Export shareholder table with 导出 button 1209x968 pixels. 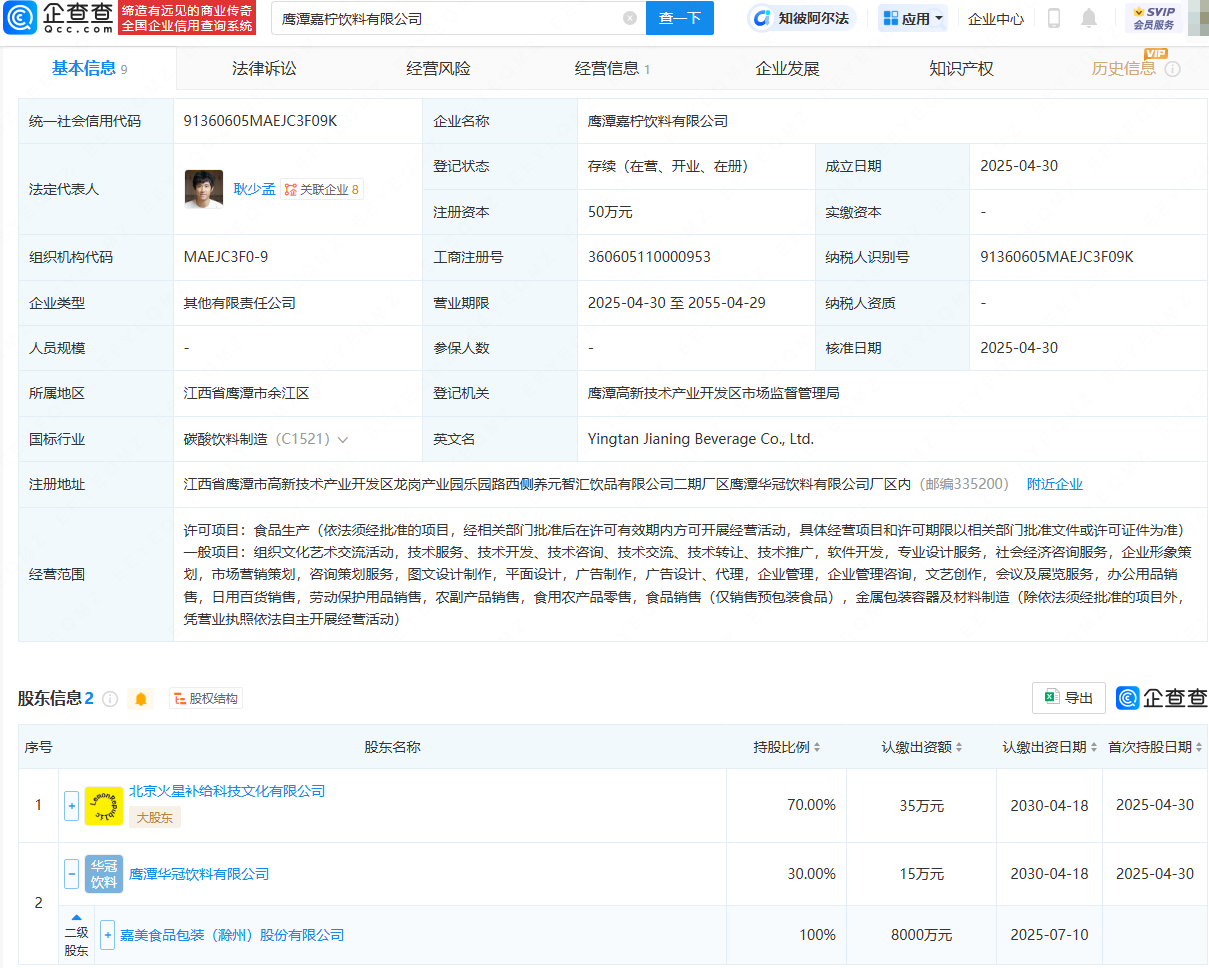coord(1069,698)
